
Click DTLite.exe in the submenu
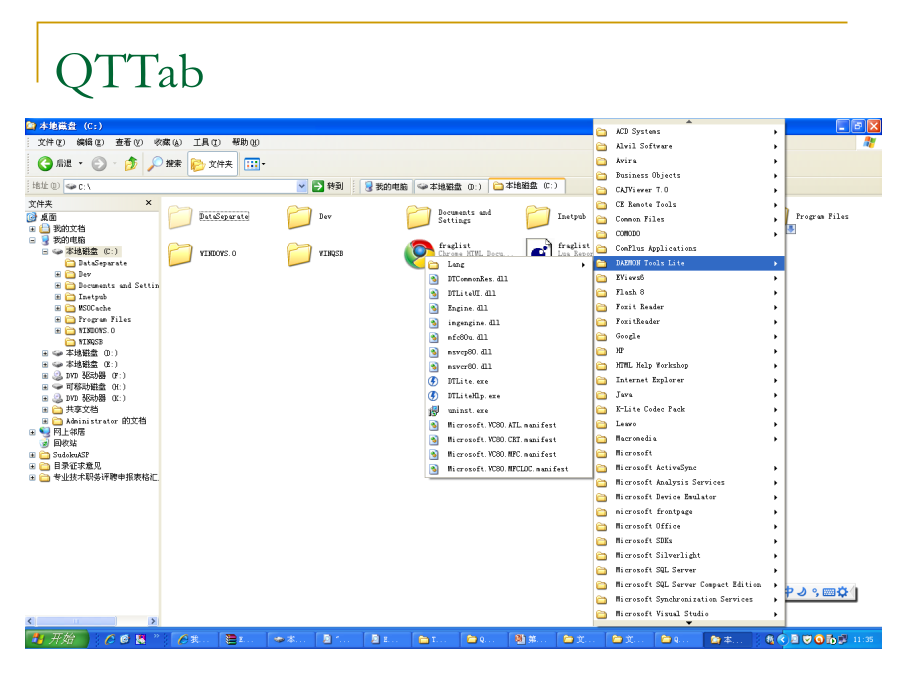[x=509, y=382]
